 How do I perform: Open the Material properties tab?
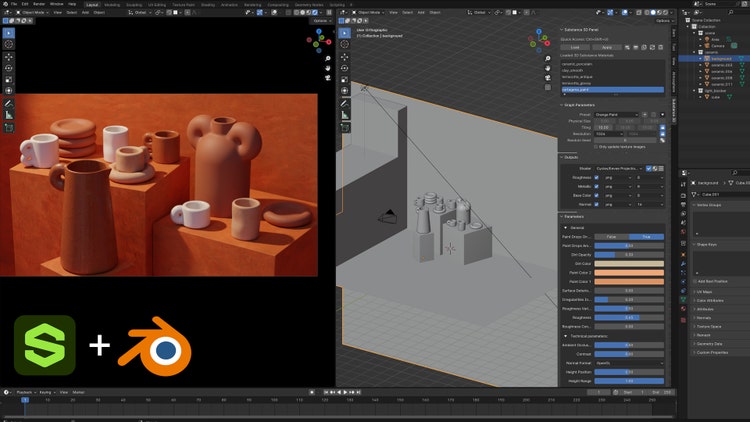pos(683,309)
